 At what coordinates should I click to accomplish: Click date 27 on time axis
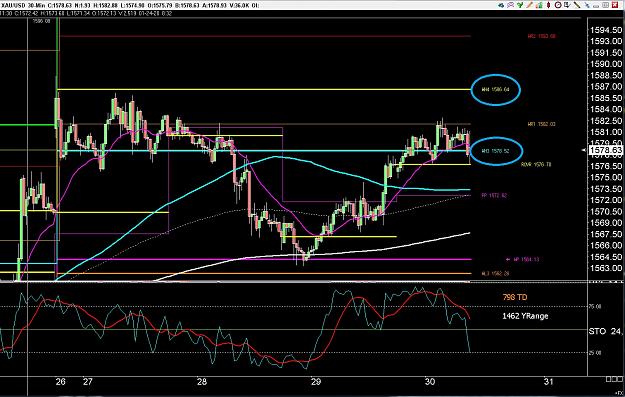tap(88, 381)
